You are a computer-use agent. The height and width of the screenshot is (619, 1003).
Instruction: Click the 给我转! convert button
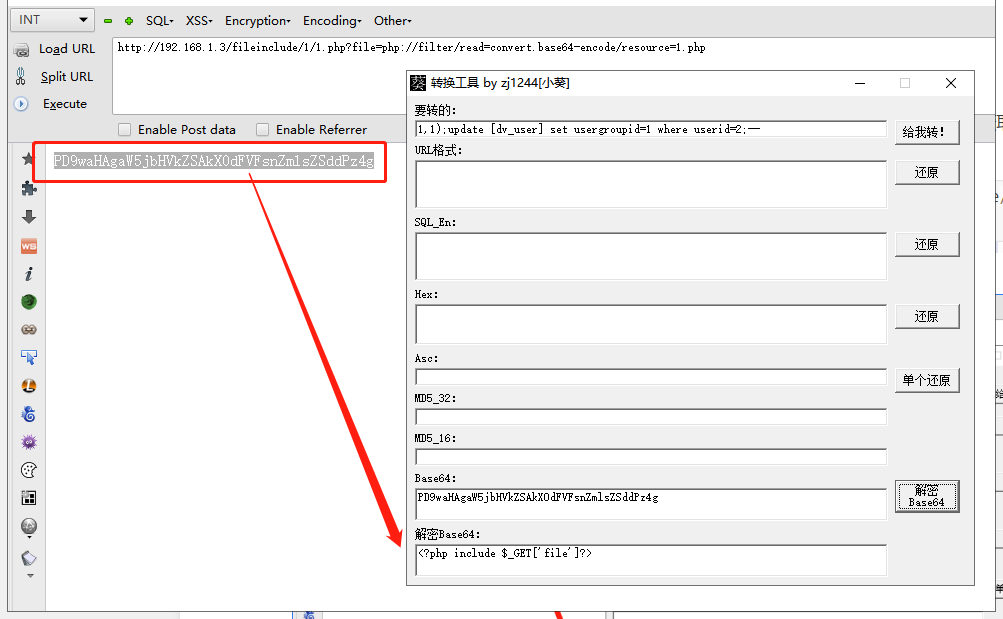(927, 132)
